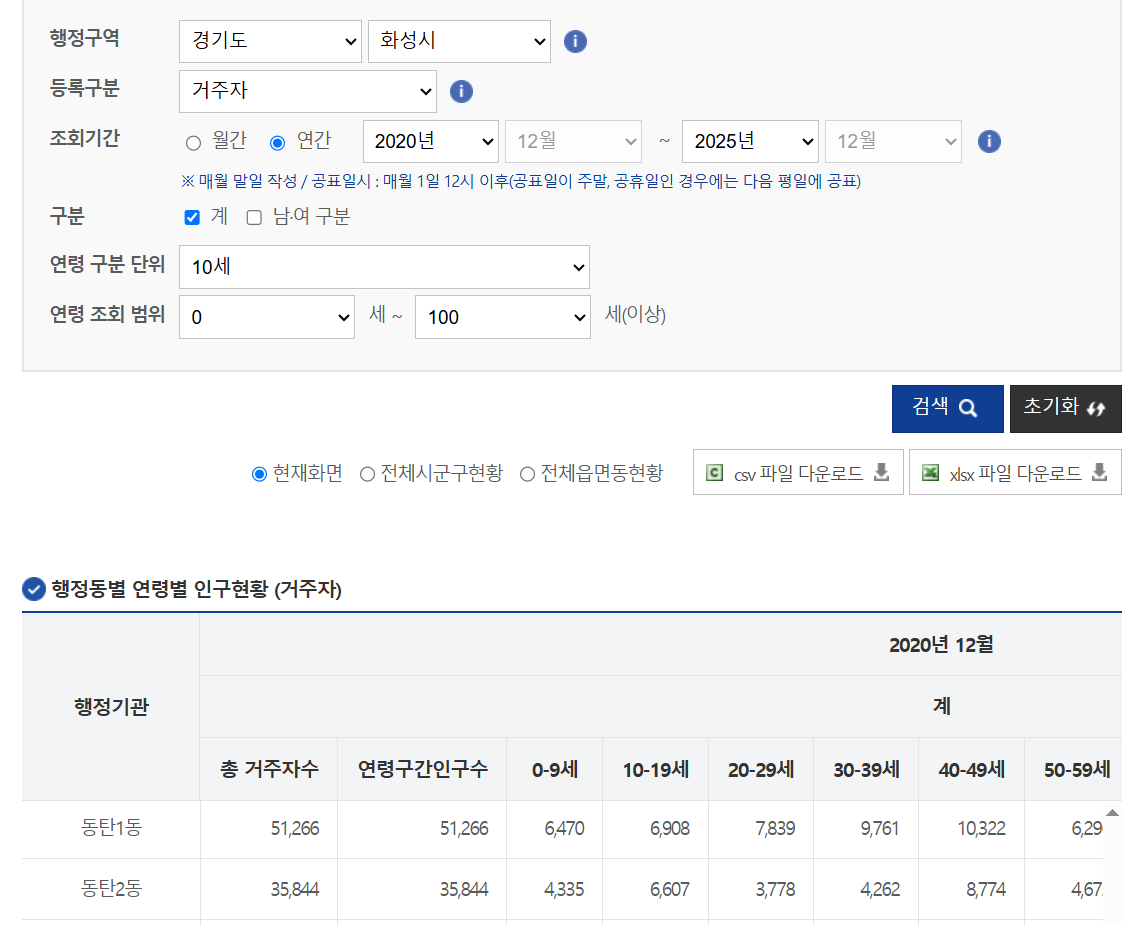Click the 연령구간인구수 column header
Viewport: 1141px width, 926px height.
point(423,769)
